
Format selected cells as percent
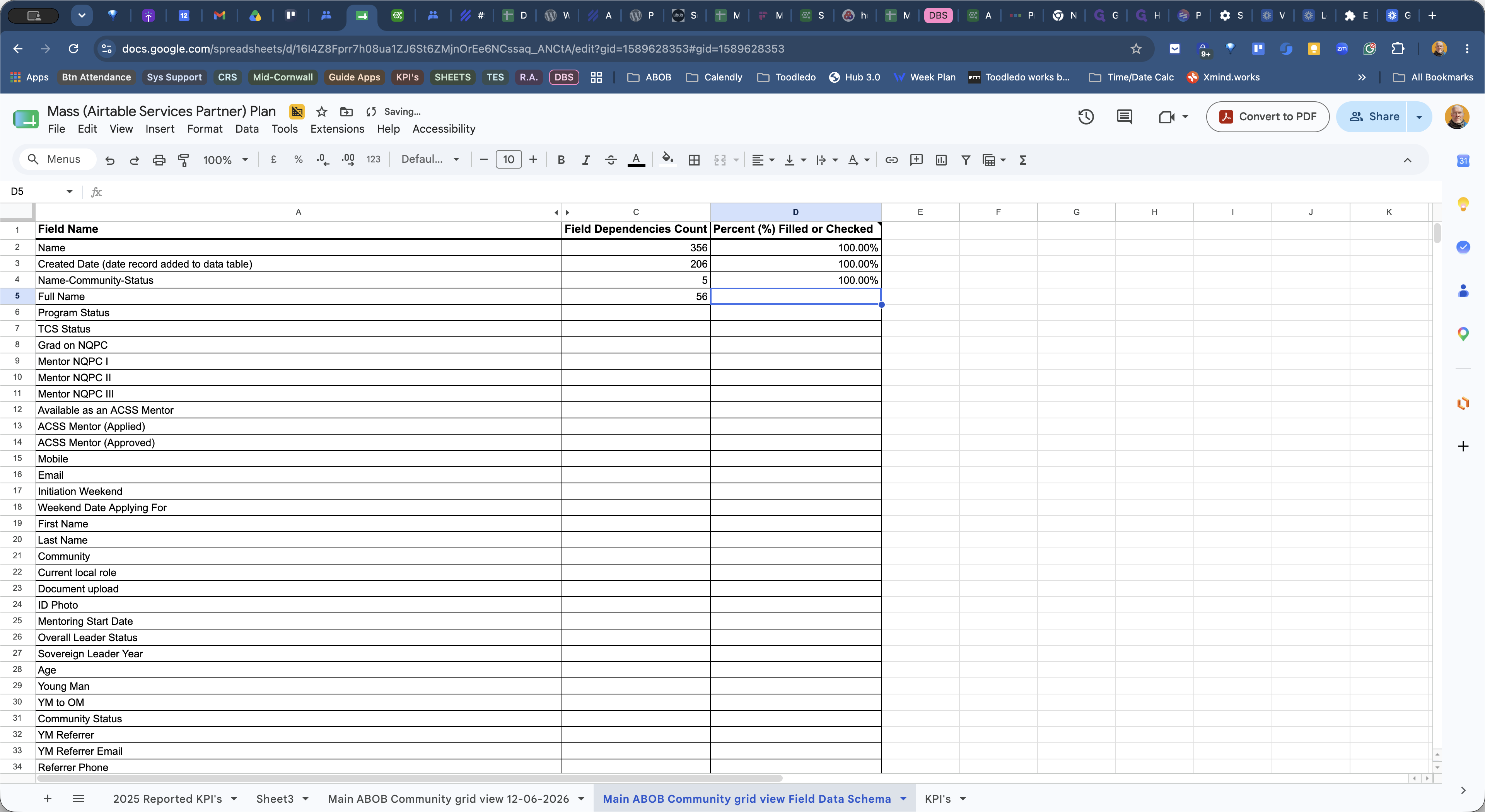[299, 160]
